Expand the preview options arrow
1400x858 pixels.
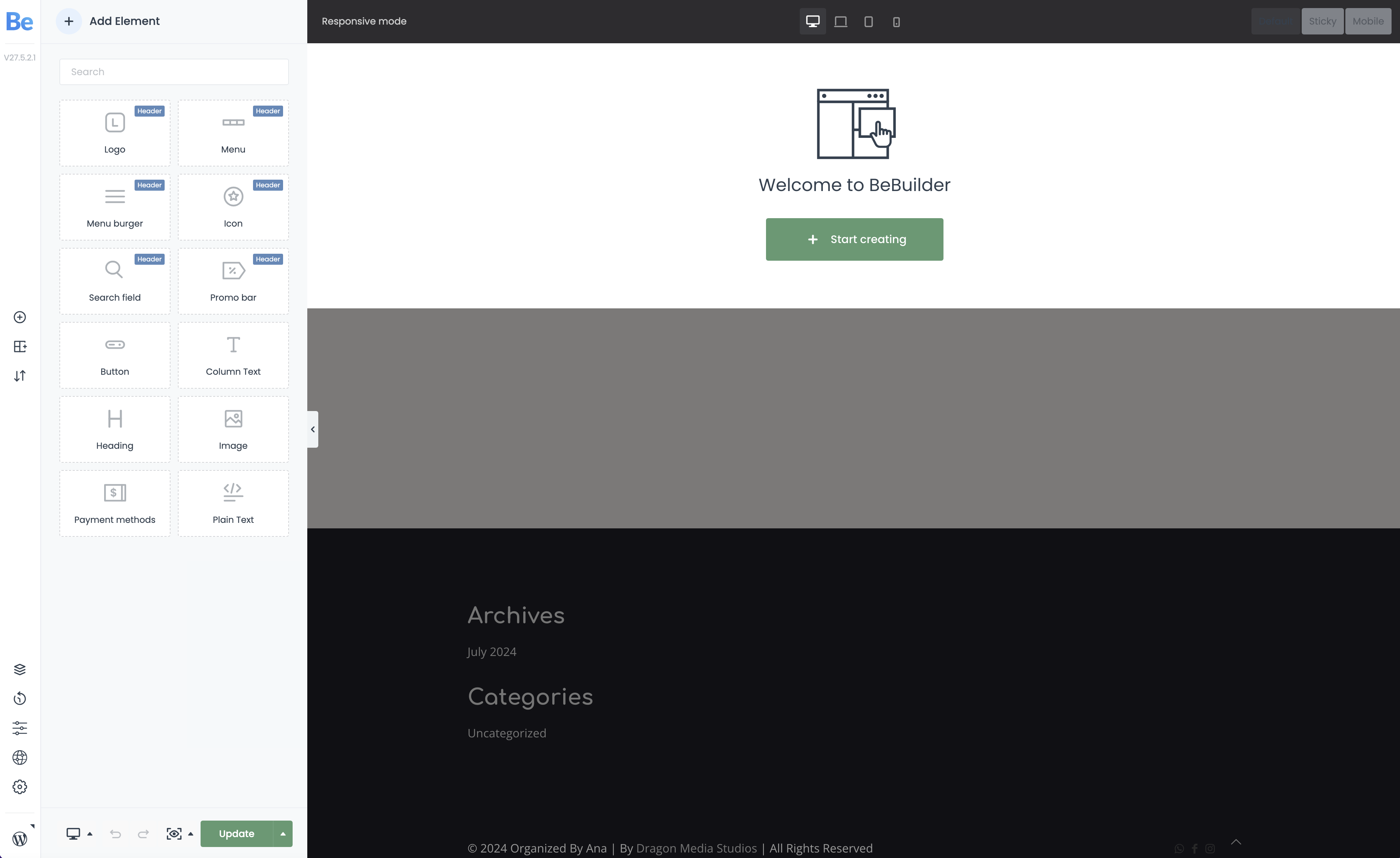(x=191, y=833)
